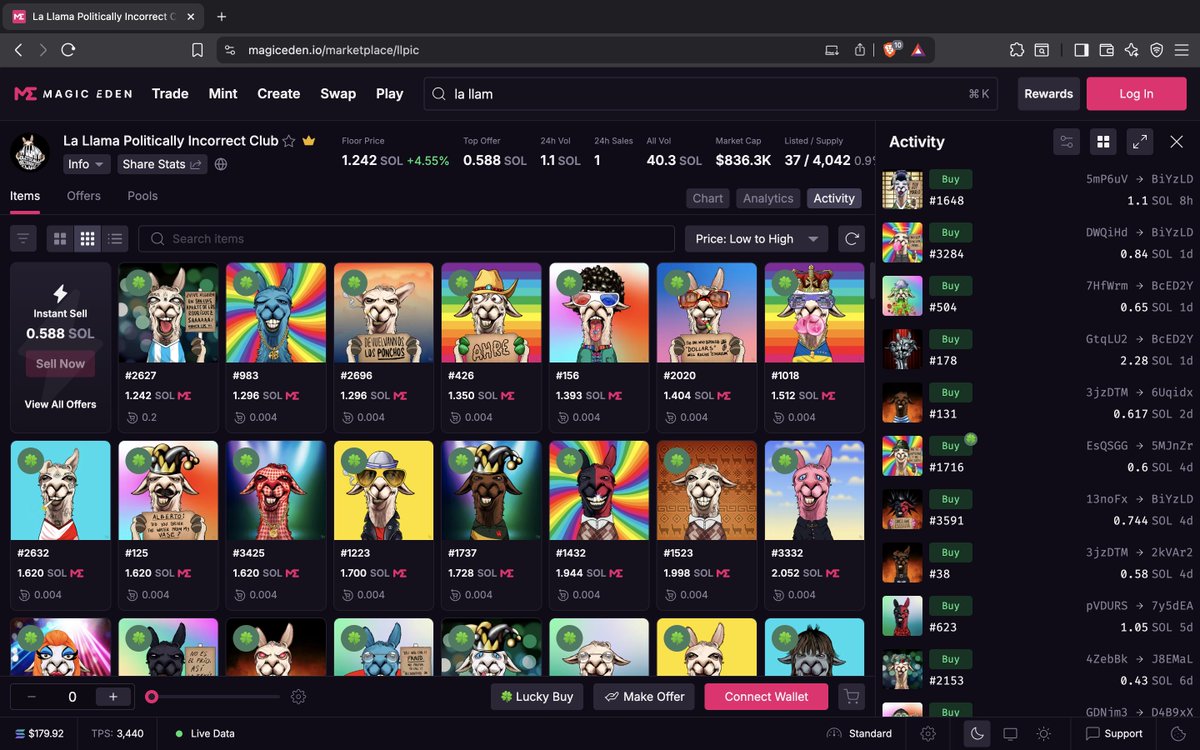Open Activity filter settings icon
This screenshot has height=750, width=1200.
point(1067,142)
